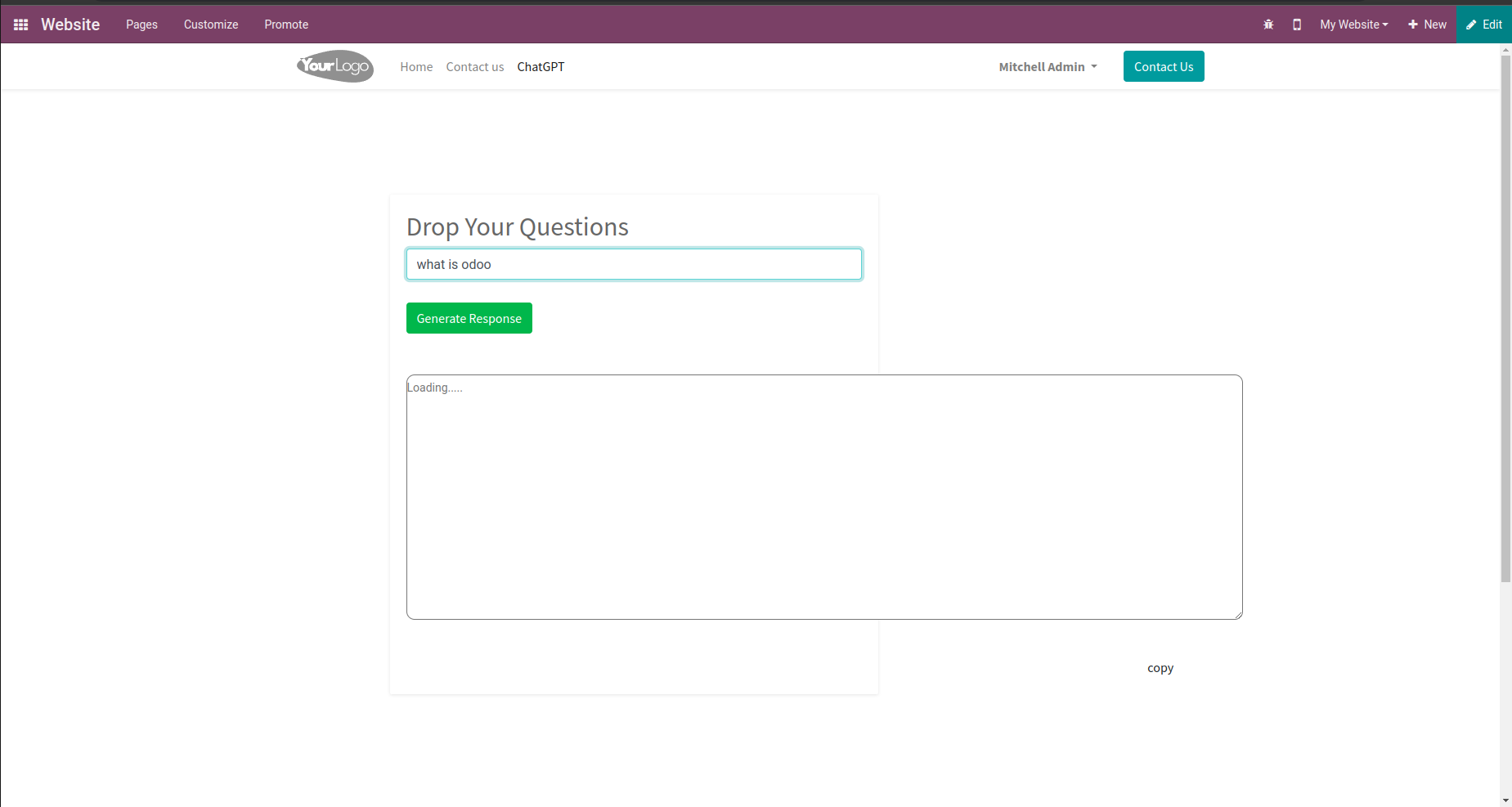1512x807 pixels.
Task: Click the copy button
Action: click(x=1160, y=668)
